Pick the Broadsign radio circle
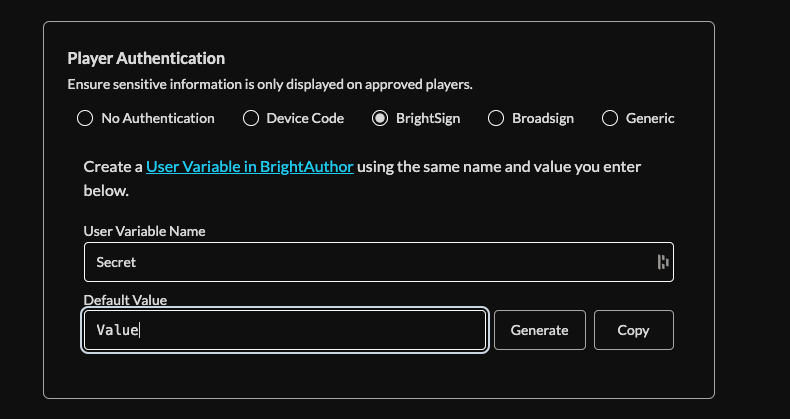This screenshot has height=419, width=790. pos(496,118)
